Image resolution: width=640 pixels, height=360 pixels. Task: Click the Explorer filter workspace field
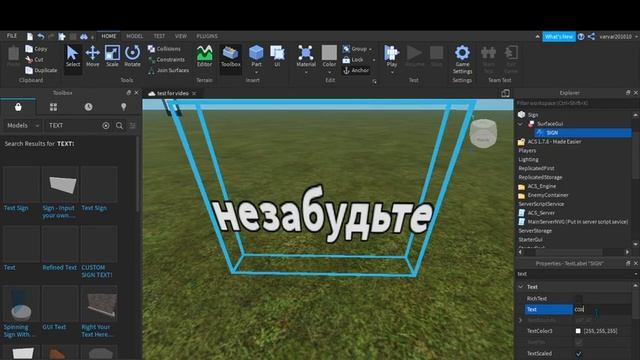[x=574, y=103]
